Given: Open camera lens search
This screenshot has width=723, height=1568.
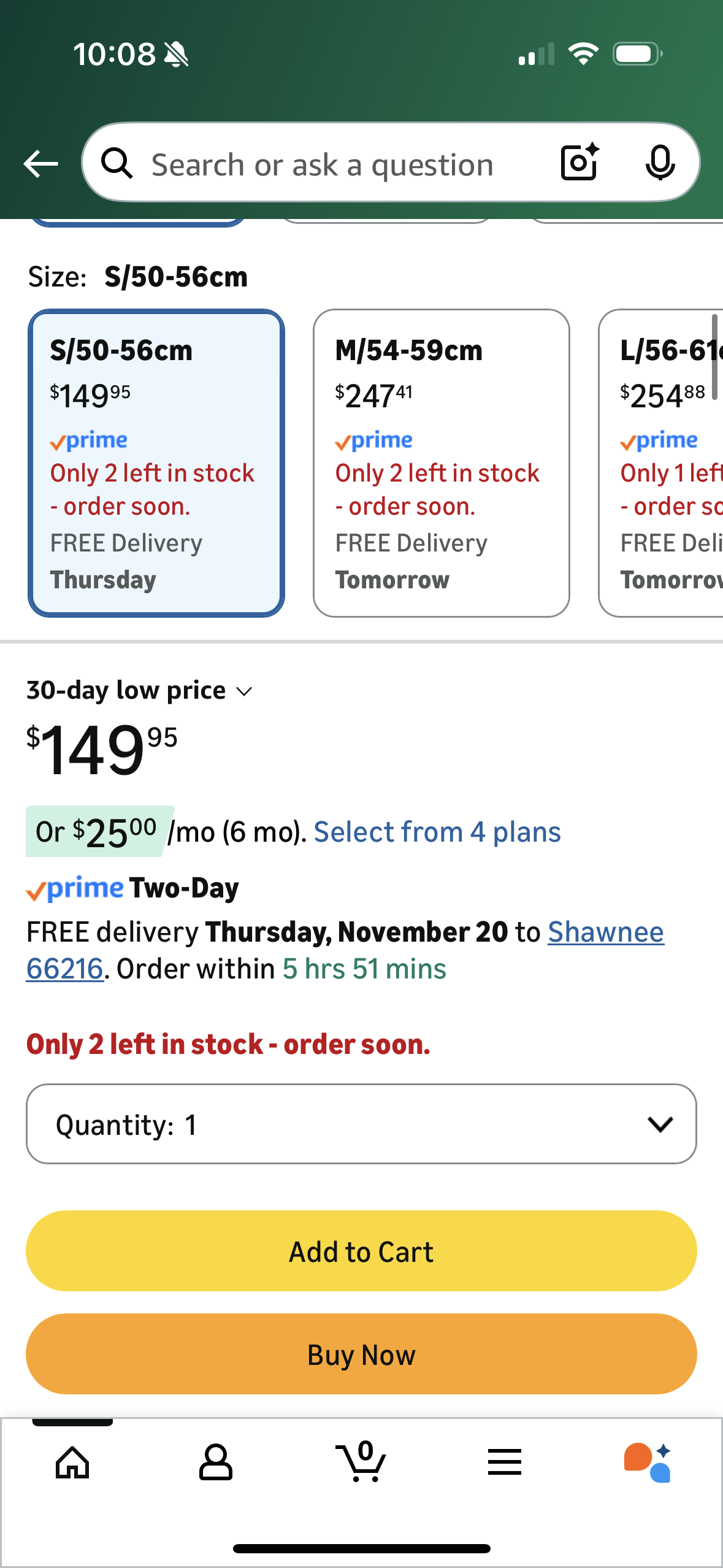Looking at the screenshot, I should pyautogui.click(x=580, y=163).
